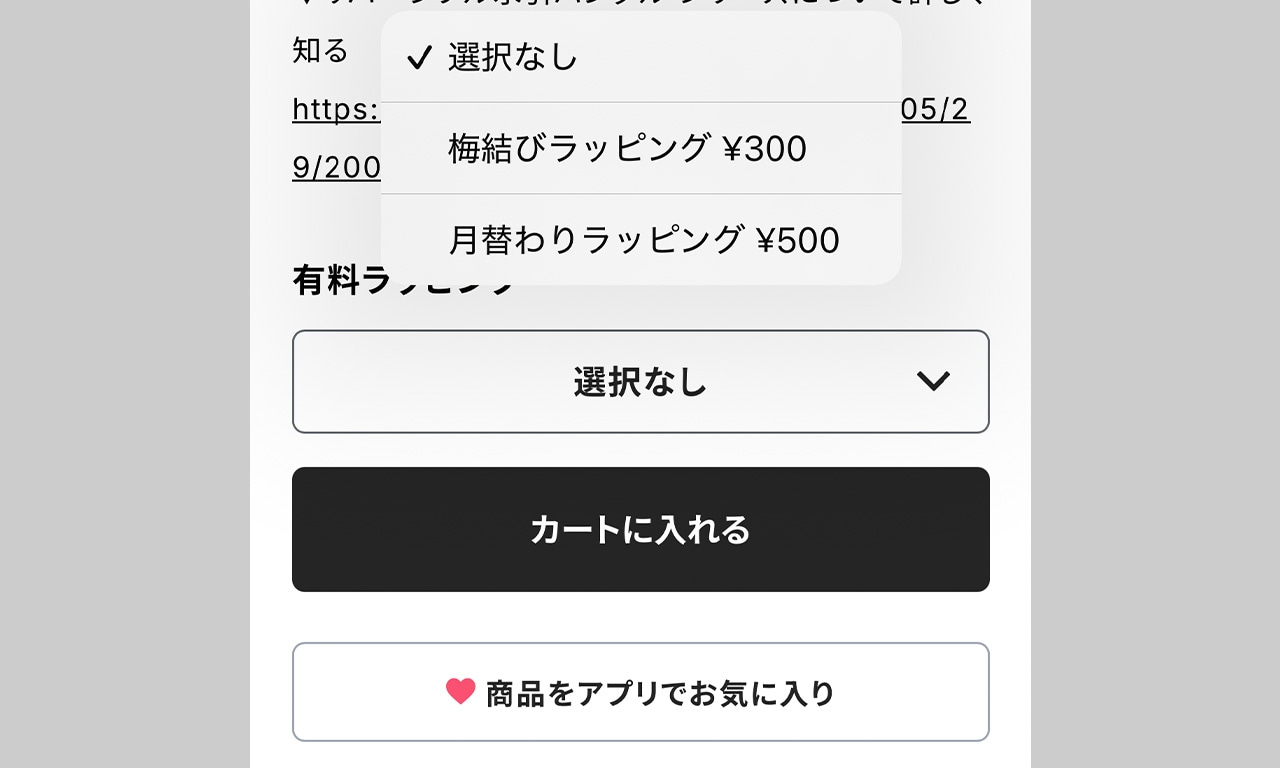The width and height of the screenshot is (1280, 768).
Task: Click the checkmark icon beside 選択なし
Action: [419, 58]
